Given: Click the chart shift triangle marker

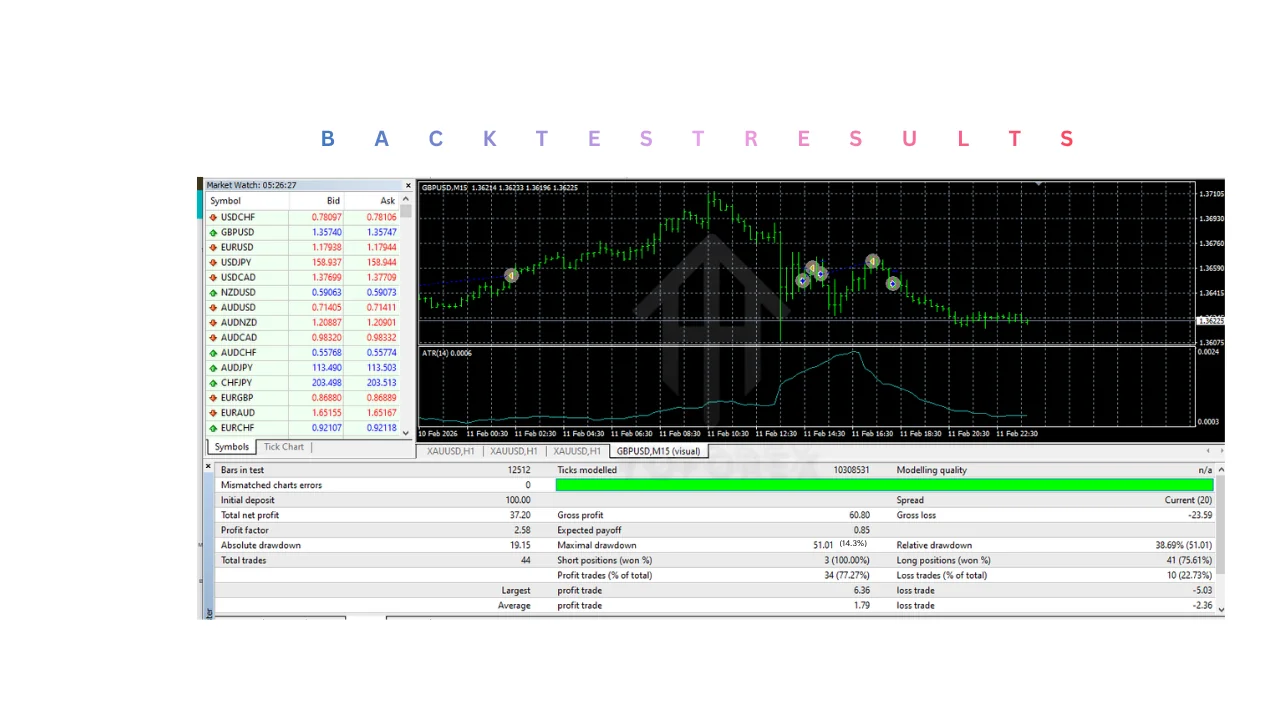Looking at the screenshot, I should tap(1039, 184).
